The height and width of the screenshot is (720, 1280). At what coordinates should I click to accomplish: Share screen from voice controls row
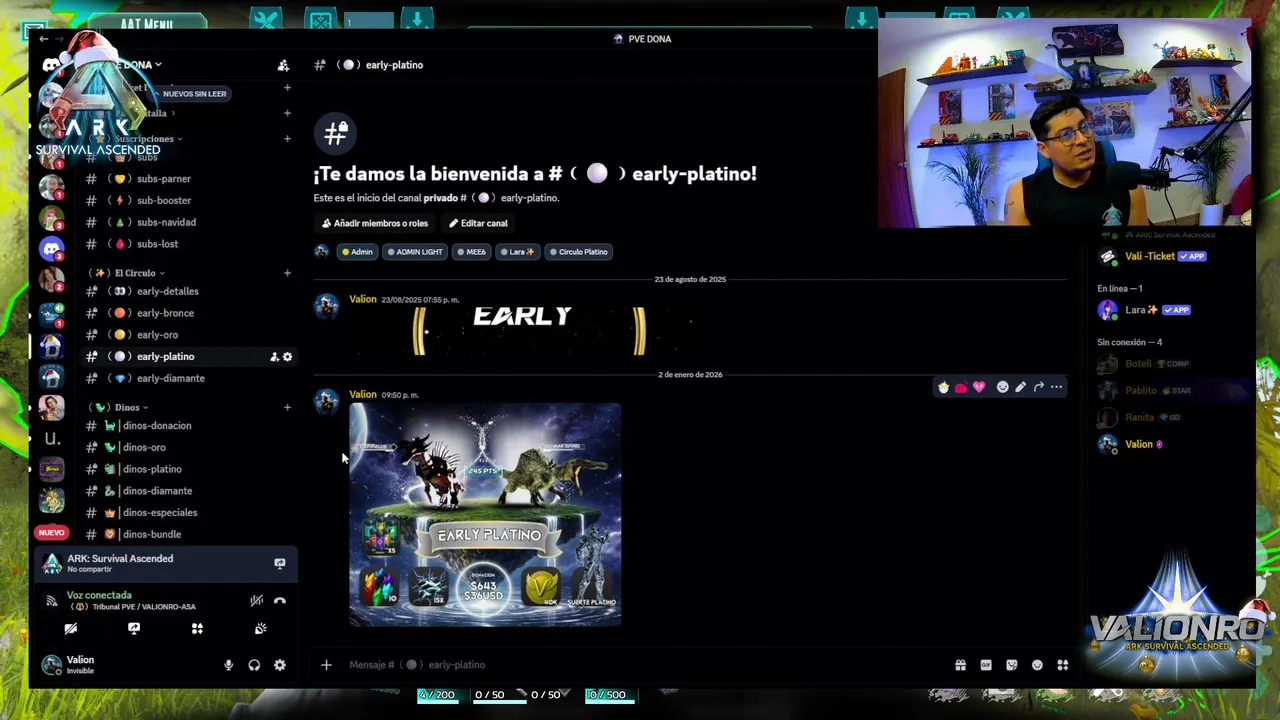134,629
